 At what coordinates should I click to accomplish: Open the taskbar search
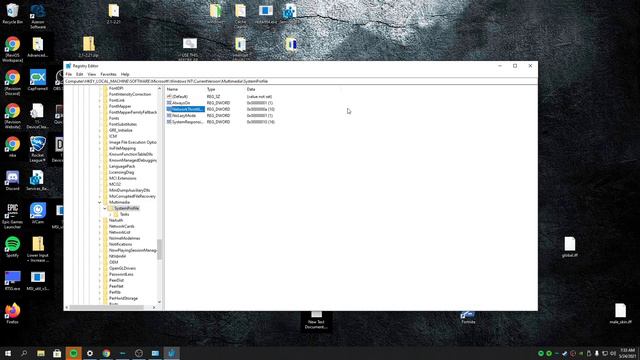point(24,353)
